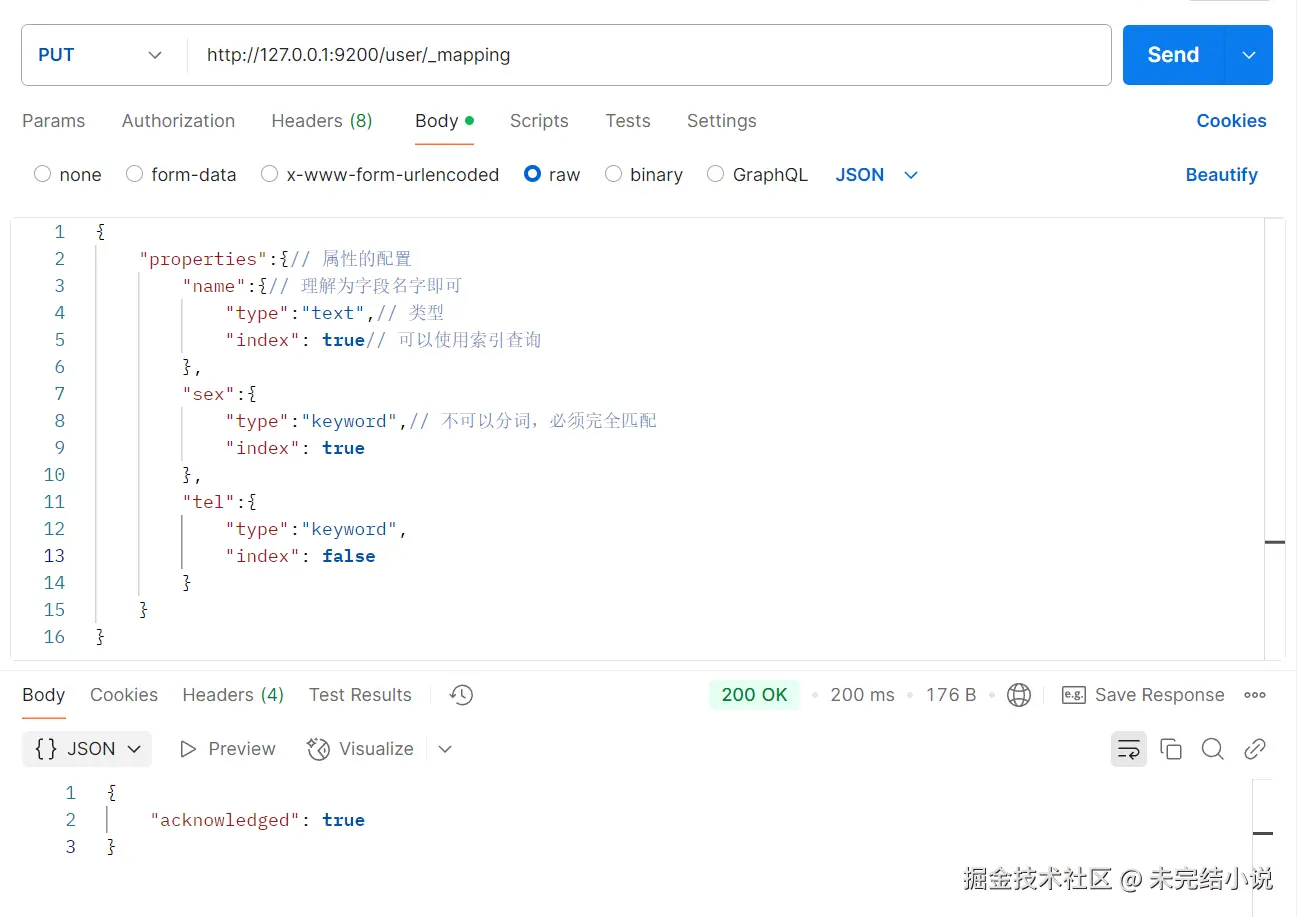Screen dimensions: 1298x917
Task: Click the response link icon
Action: 1255,749
